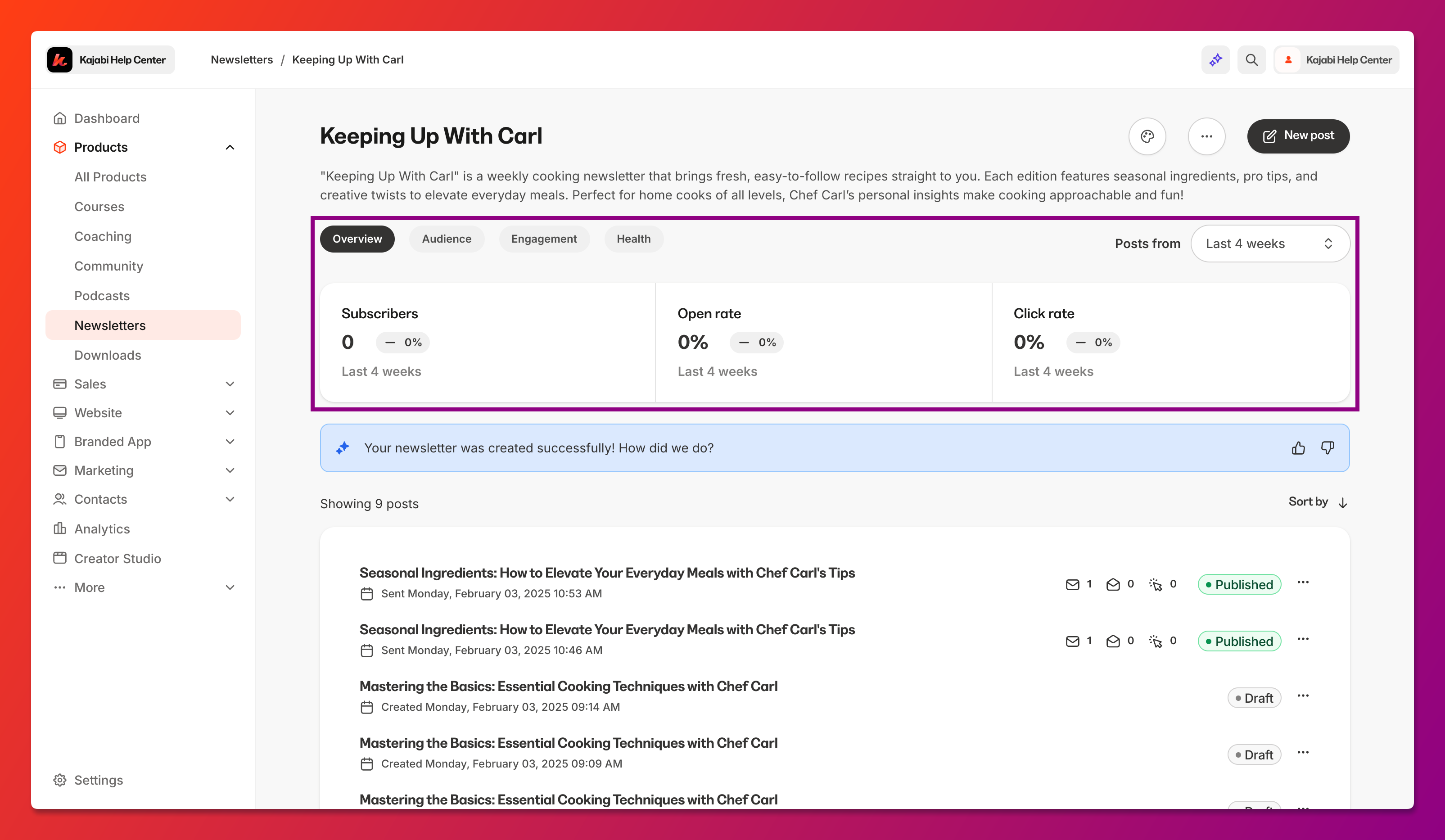The image size is (1445, 840).
Task: Select Newsletters in sidebar
Action: (x=143, y=325)
